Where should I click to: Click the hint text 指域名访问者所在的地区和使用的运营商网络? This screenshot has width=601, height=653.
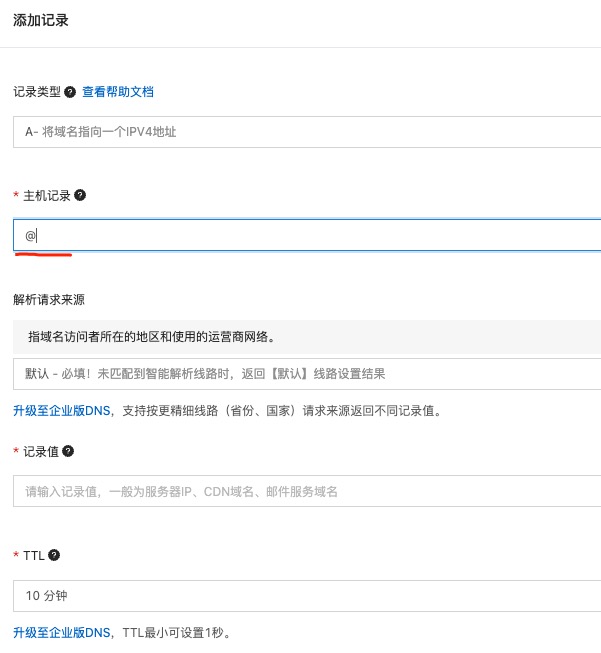152,336
